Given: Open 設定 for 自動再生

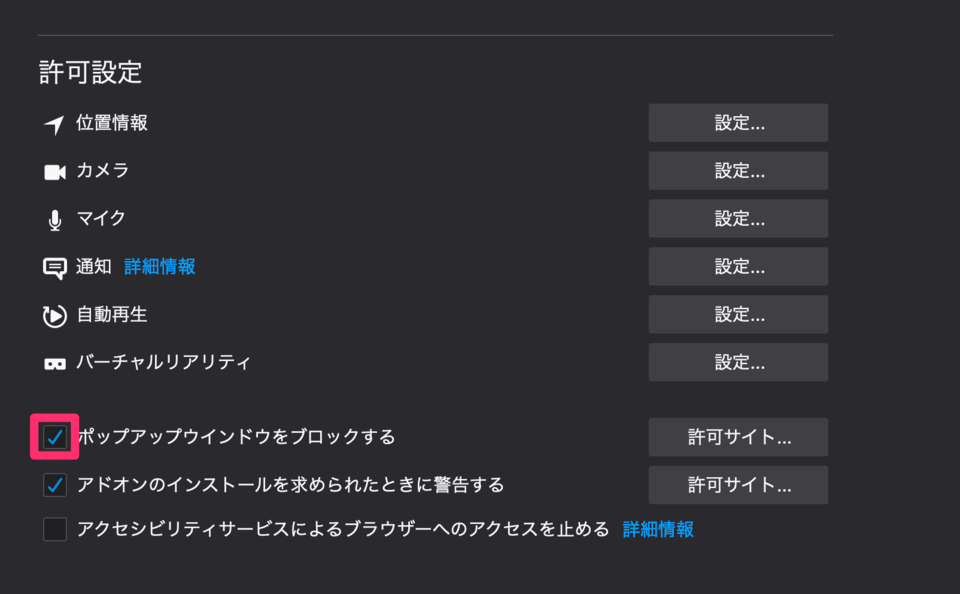Looking at the screenshot, I should [x=738, y=314].
